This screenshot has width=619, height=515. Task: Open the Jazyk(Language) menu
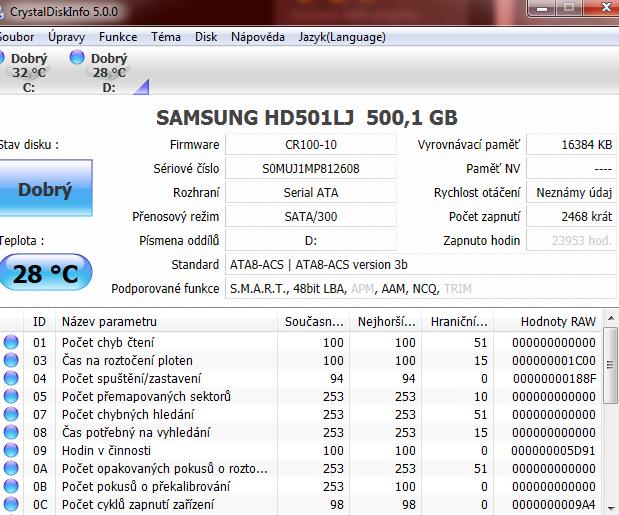(342, 37)
